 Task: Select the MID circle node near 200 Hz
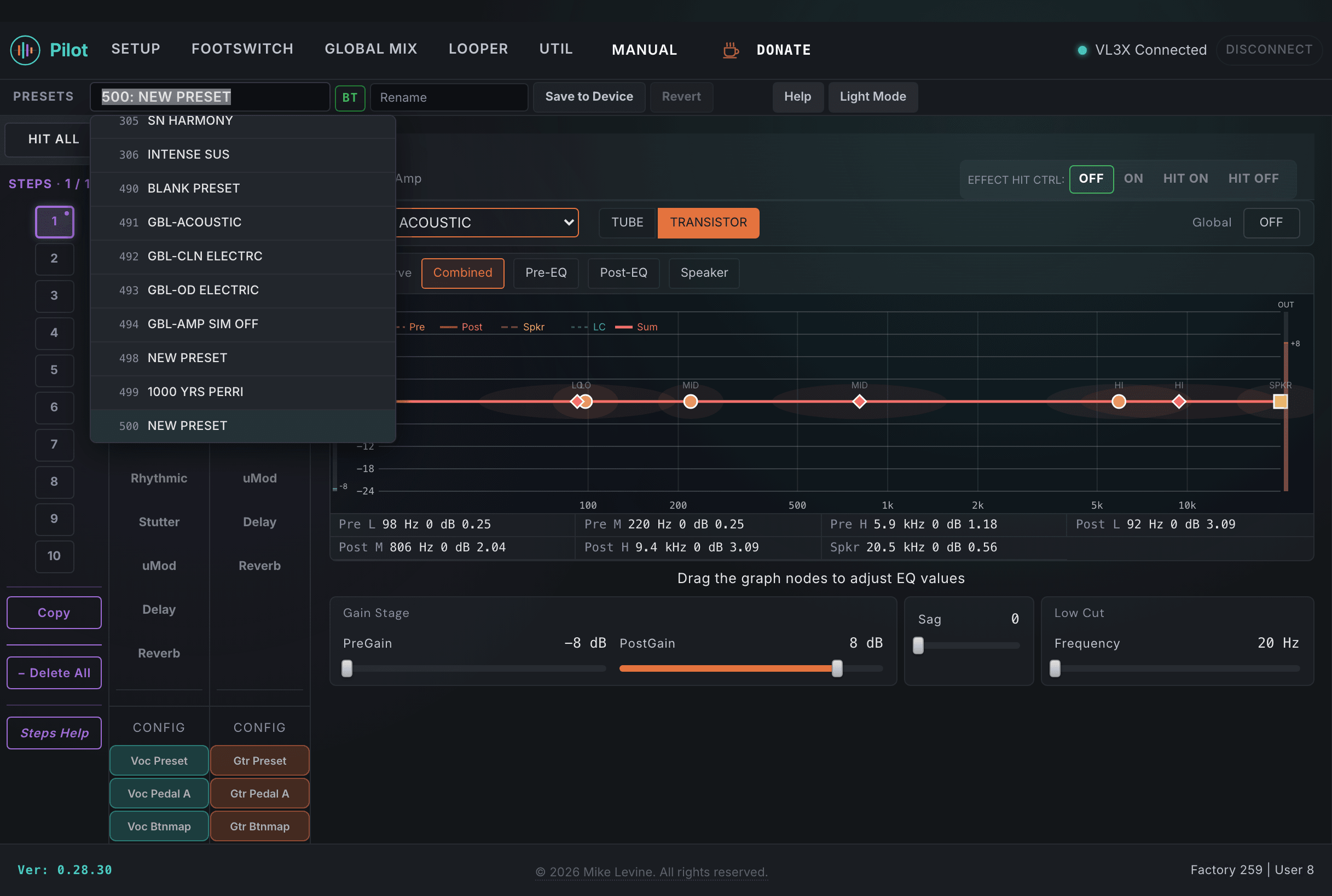tap(691, 402)
